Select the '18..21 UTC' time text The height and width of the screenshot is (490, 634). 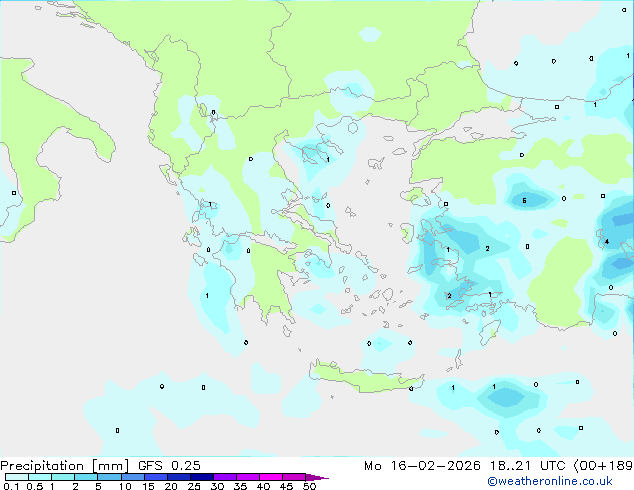pos(527,466)
